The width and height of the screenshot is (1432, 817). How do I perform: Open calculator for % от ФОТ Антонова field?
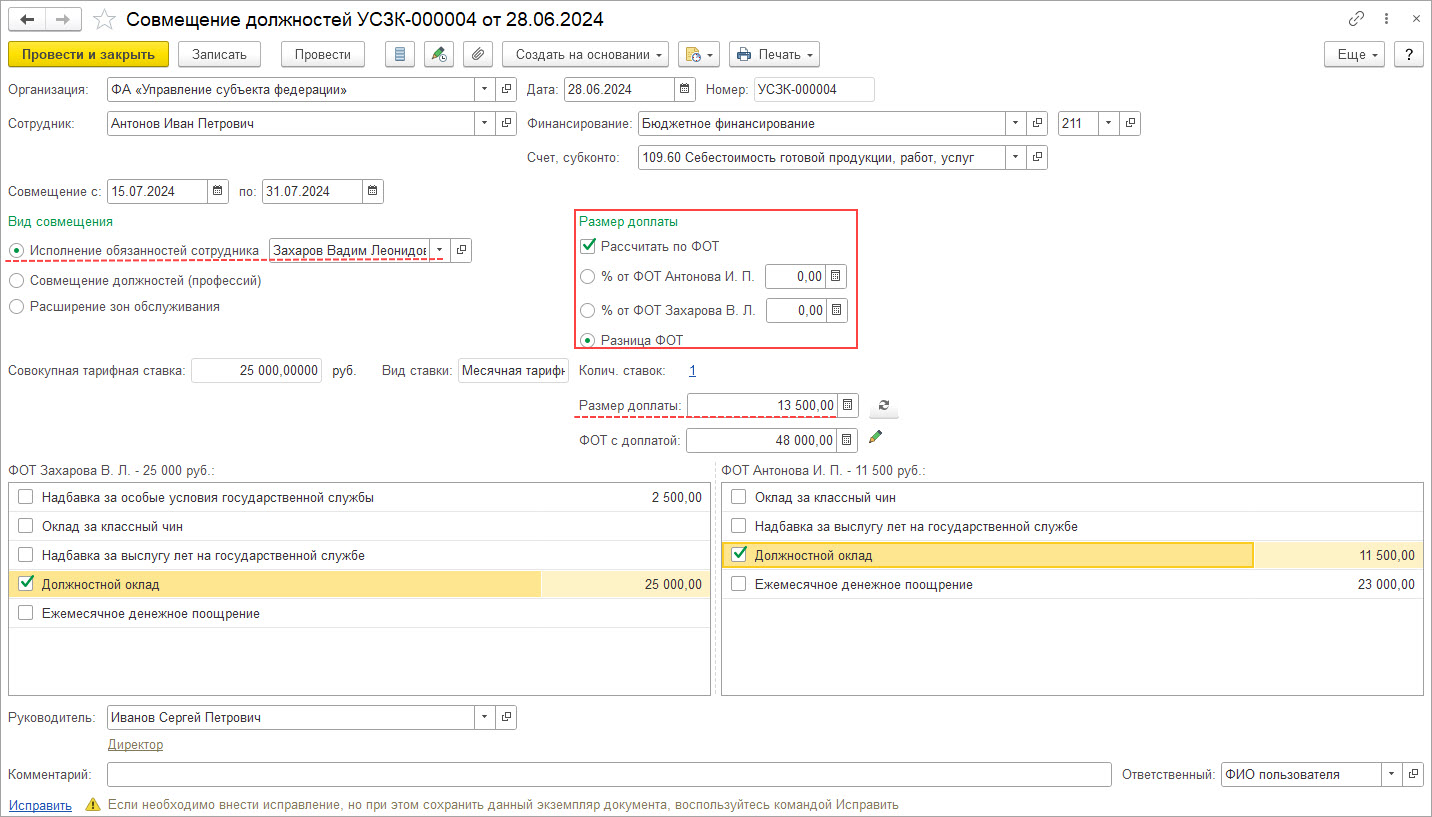point(837,277)
